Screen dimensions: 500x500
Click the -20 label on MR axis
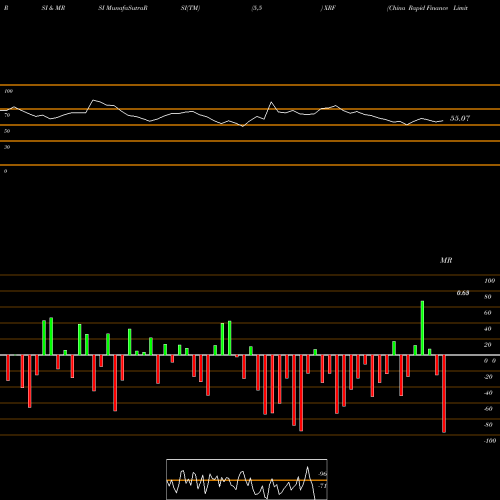488,377
